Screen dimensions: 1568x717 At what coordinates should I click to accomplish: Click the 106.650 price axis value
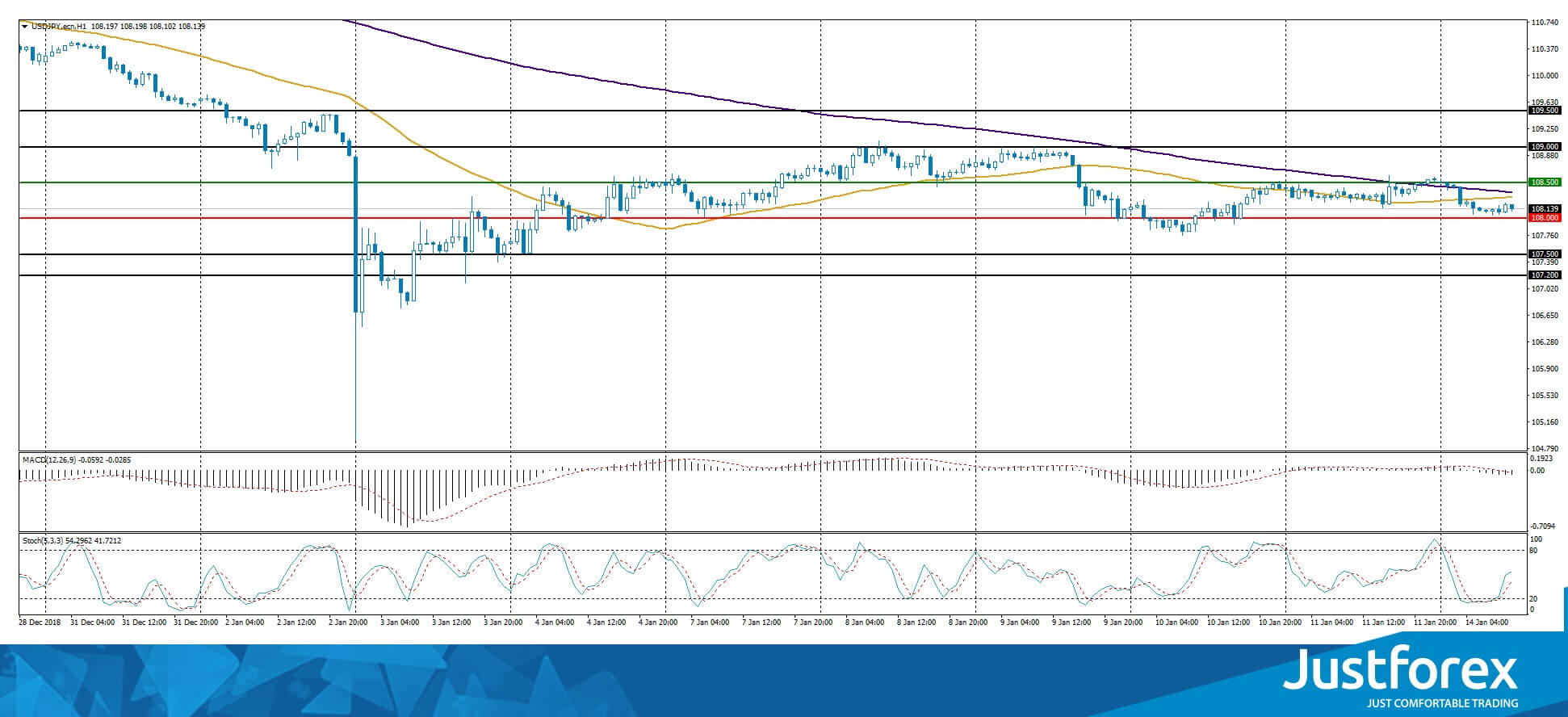1545,316
